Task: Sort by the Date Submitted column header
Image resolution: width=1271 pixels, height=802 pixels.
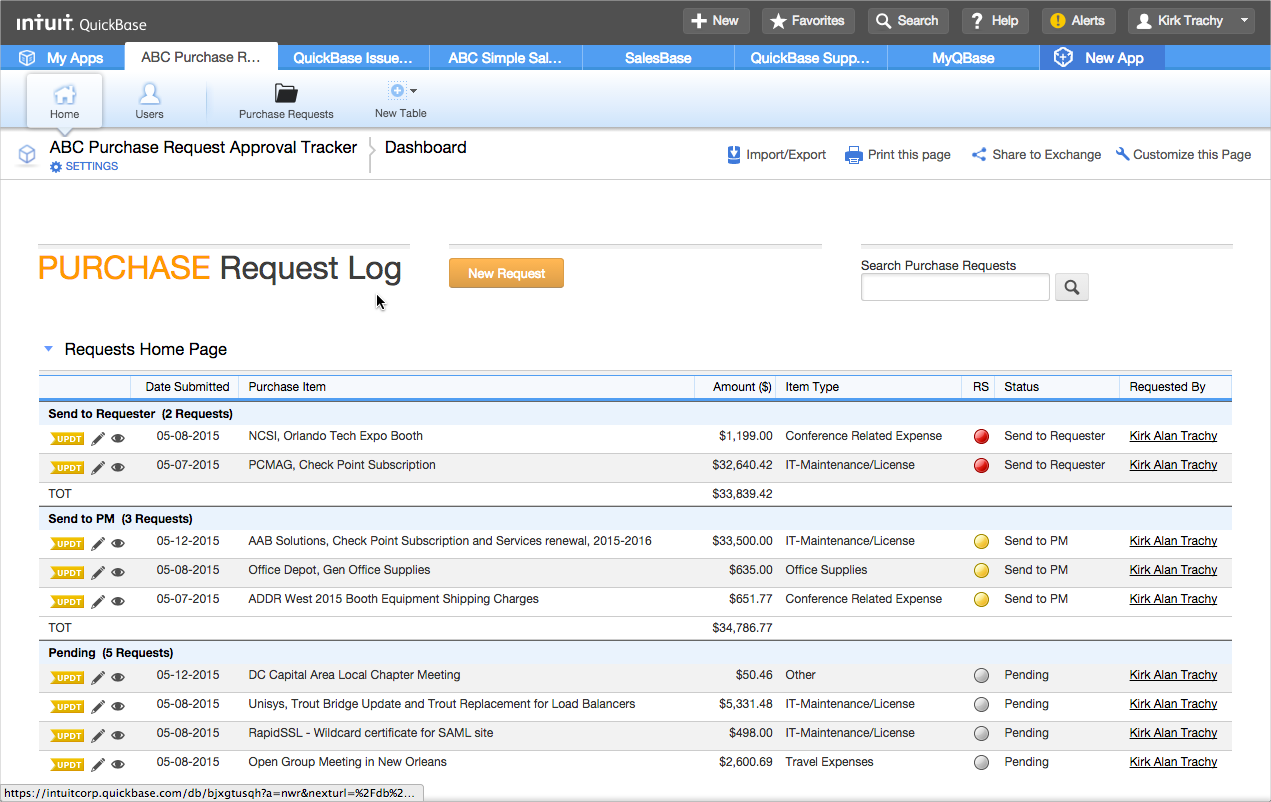Action: (x=187, y=387)
